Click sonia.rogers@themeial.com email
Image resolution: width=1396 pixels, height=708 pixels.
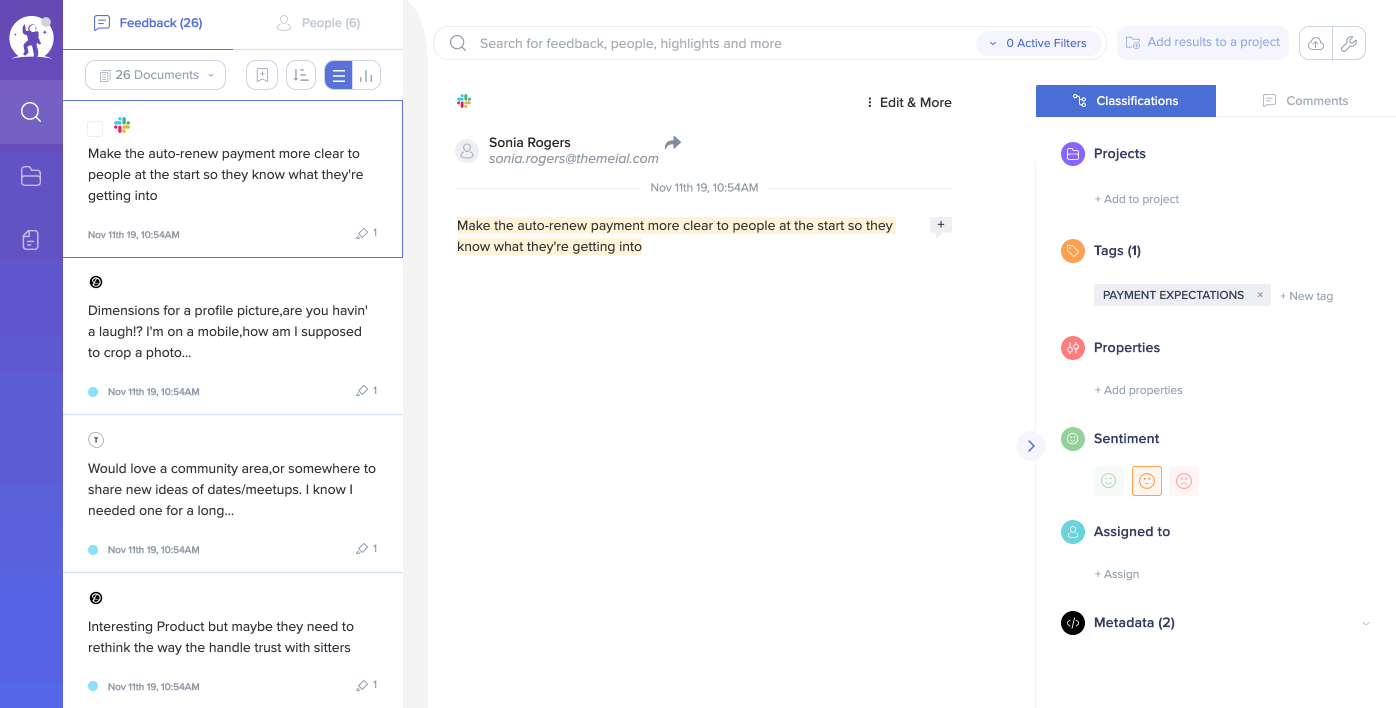[x=574, y=159]
